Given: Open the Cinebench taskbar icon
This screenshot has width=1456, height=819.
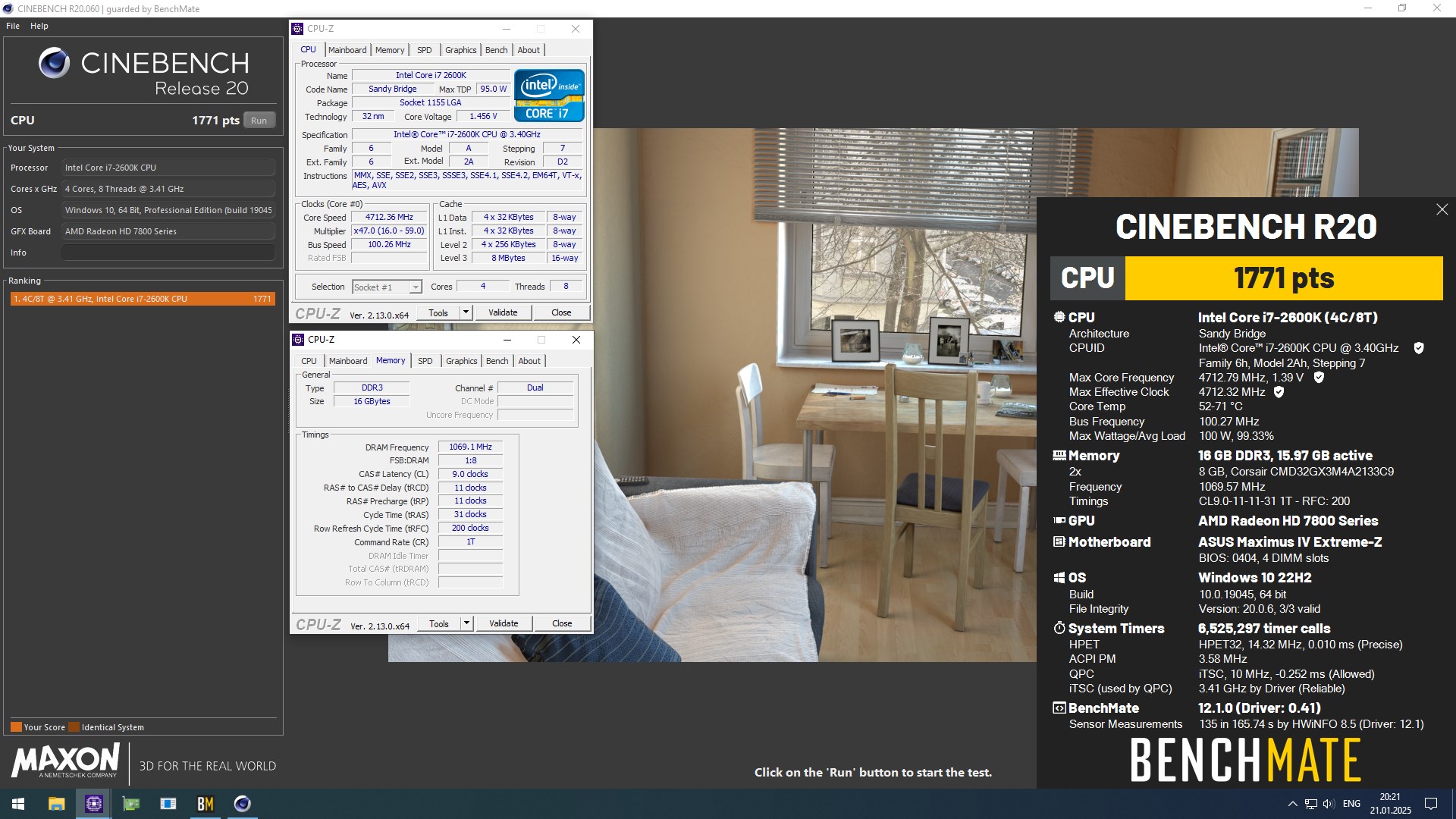Looking at the screenshot, I should click(242, 804).
